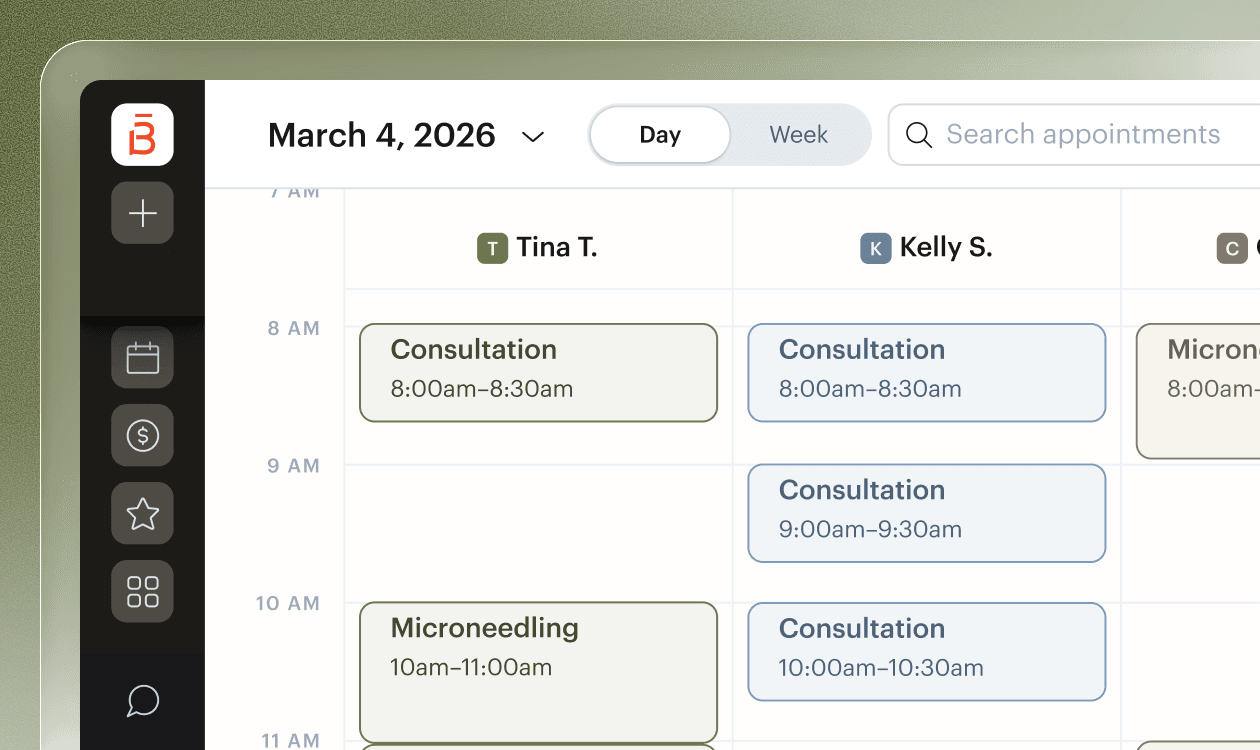Open the four-squares apps grid icon
Image resolution: width=1260 pixels, height=750 pixels.
click(x=142, y=591)
